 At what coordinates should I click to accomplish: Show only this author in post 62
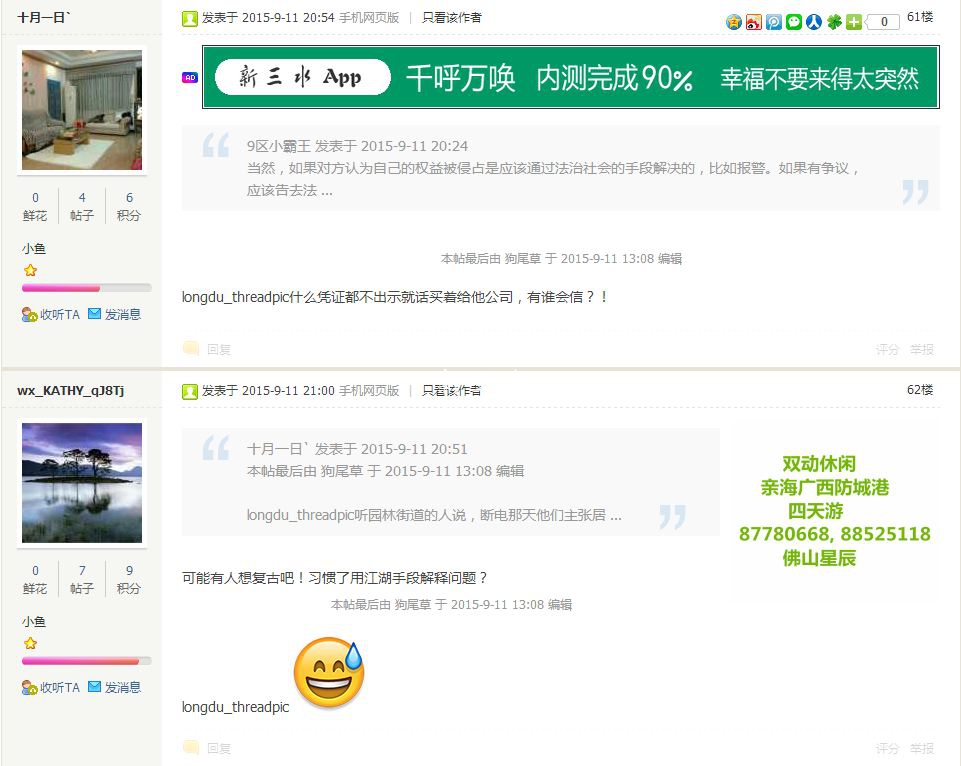451,390
